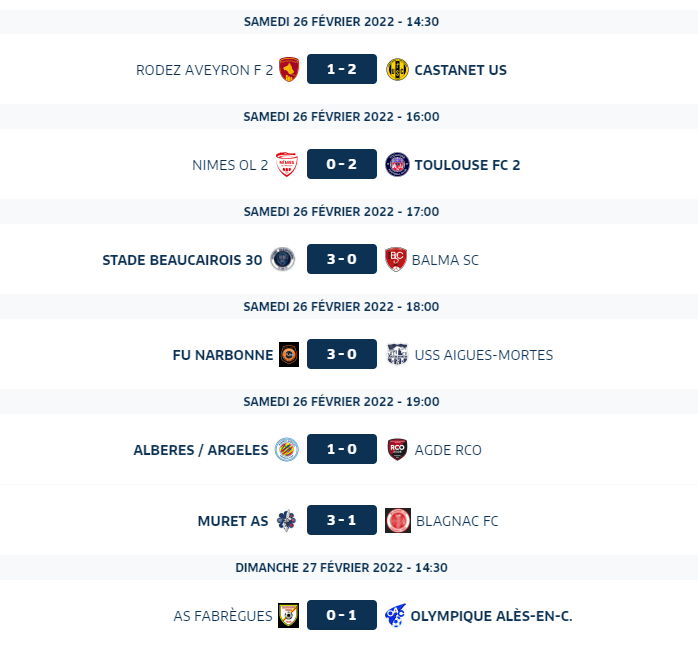Click the Toulouse FC 2 round logo
698x649 pixels.
(x=397, y=164)
